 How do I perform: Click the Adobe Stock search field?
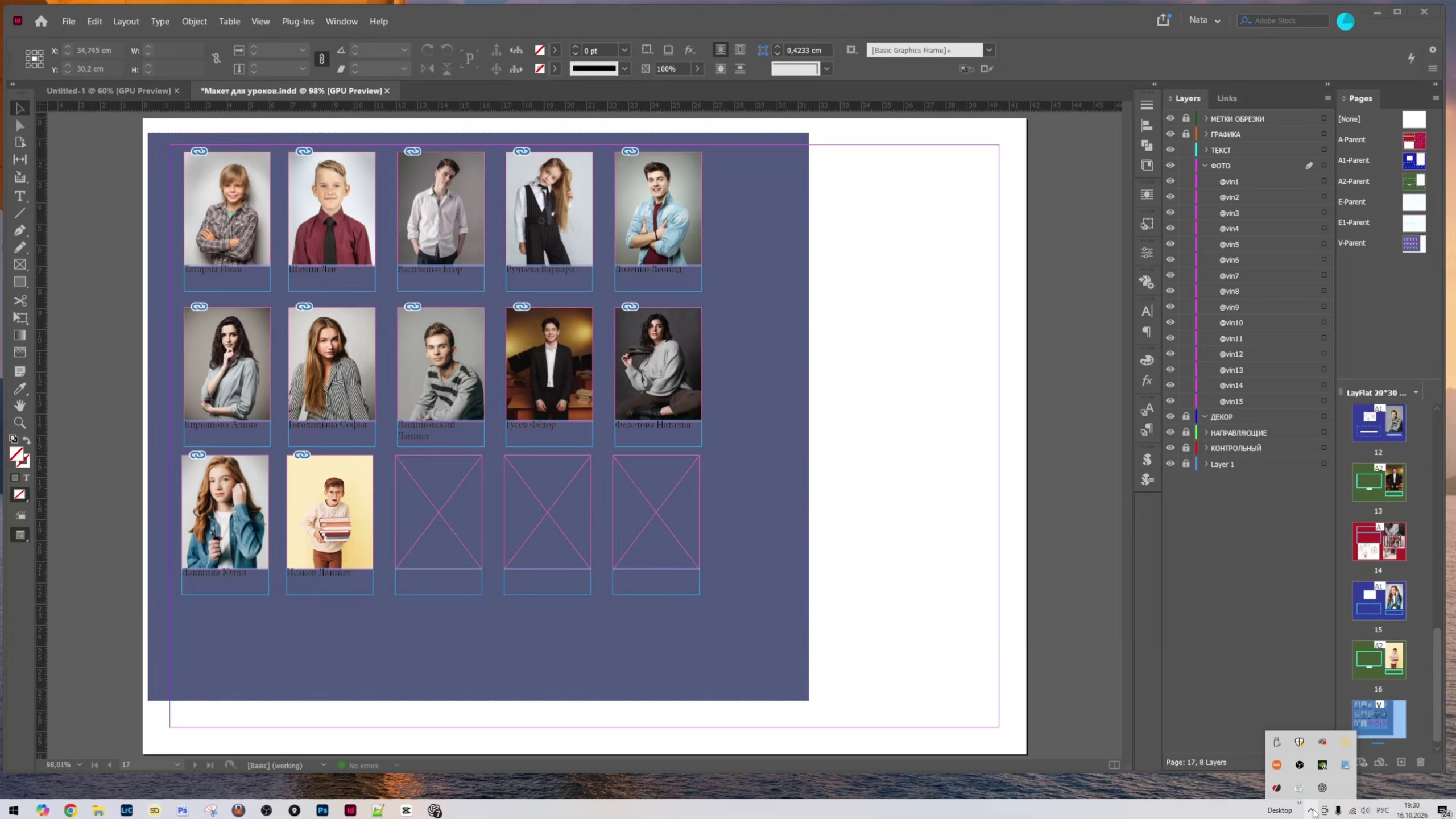coord(1283,20)
